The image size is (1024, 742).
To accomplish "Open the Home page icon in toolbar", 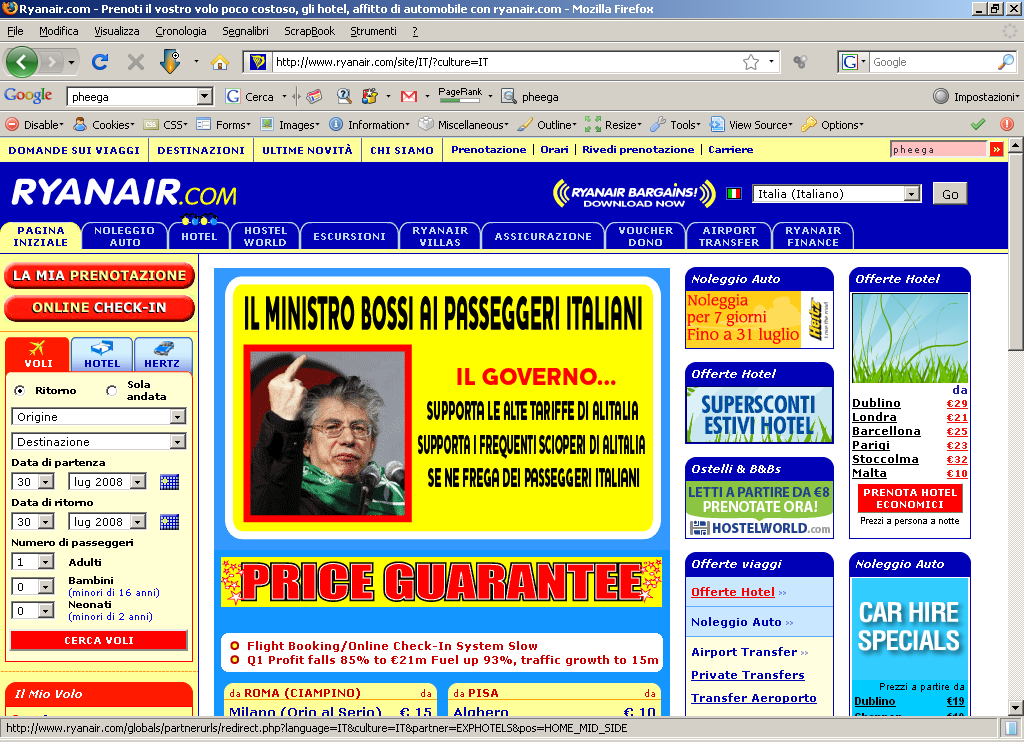I will tap(220, 62).
